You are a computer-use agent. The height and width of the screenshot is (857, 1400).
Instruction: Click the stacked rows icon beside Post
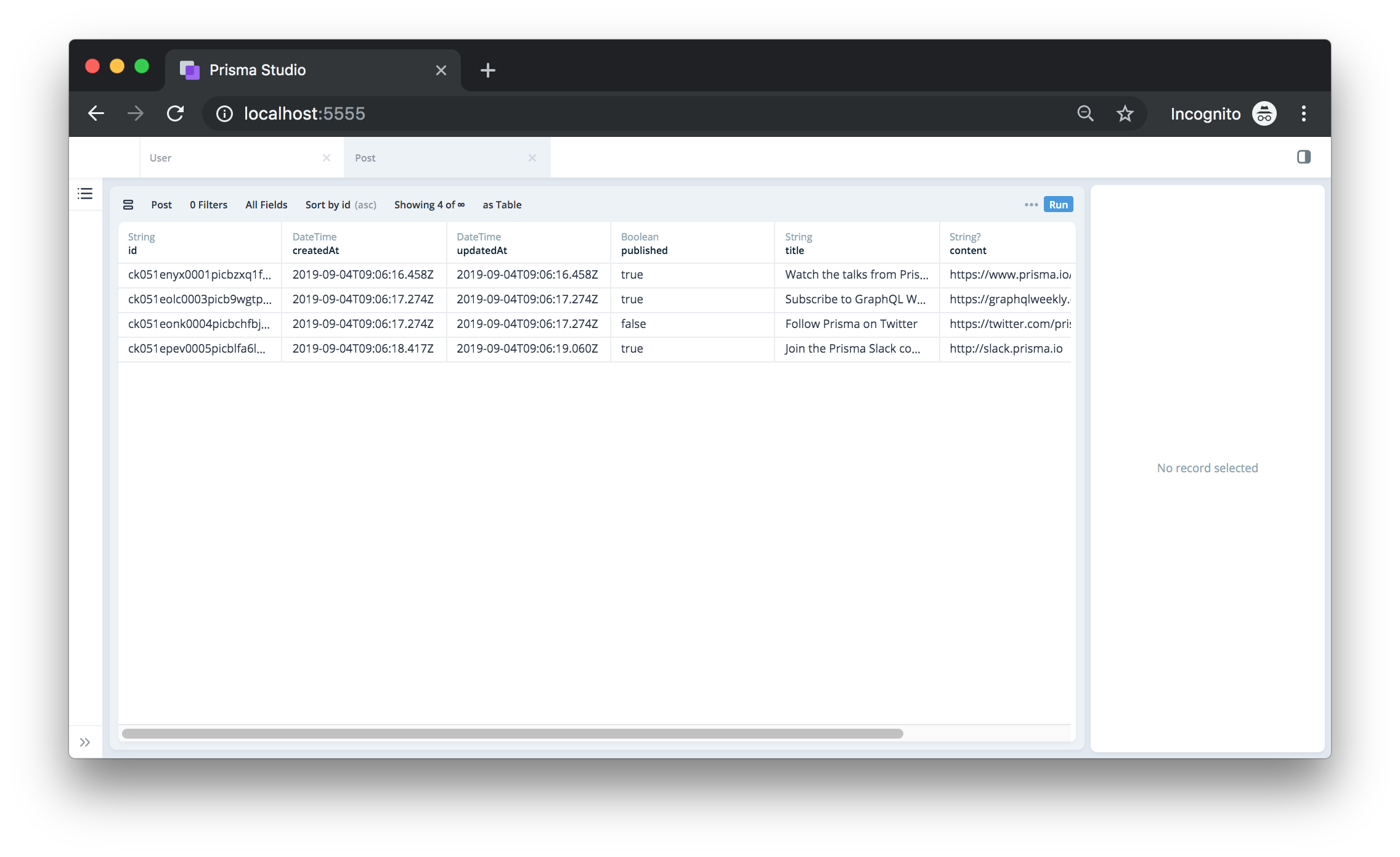point(128,205)
